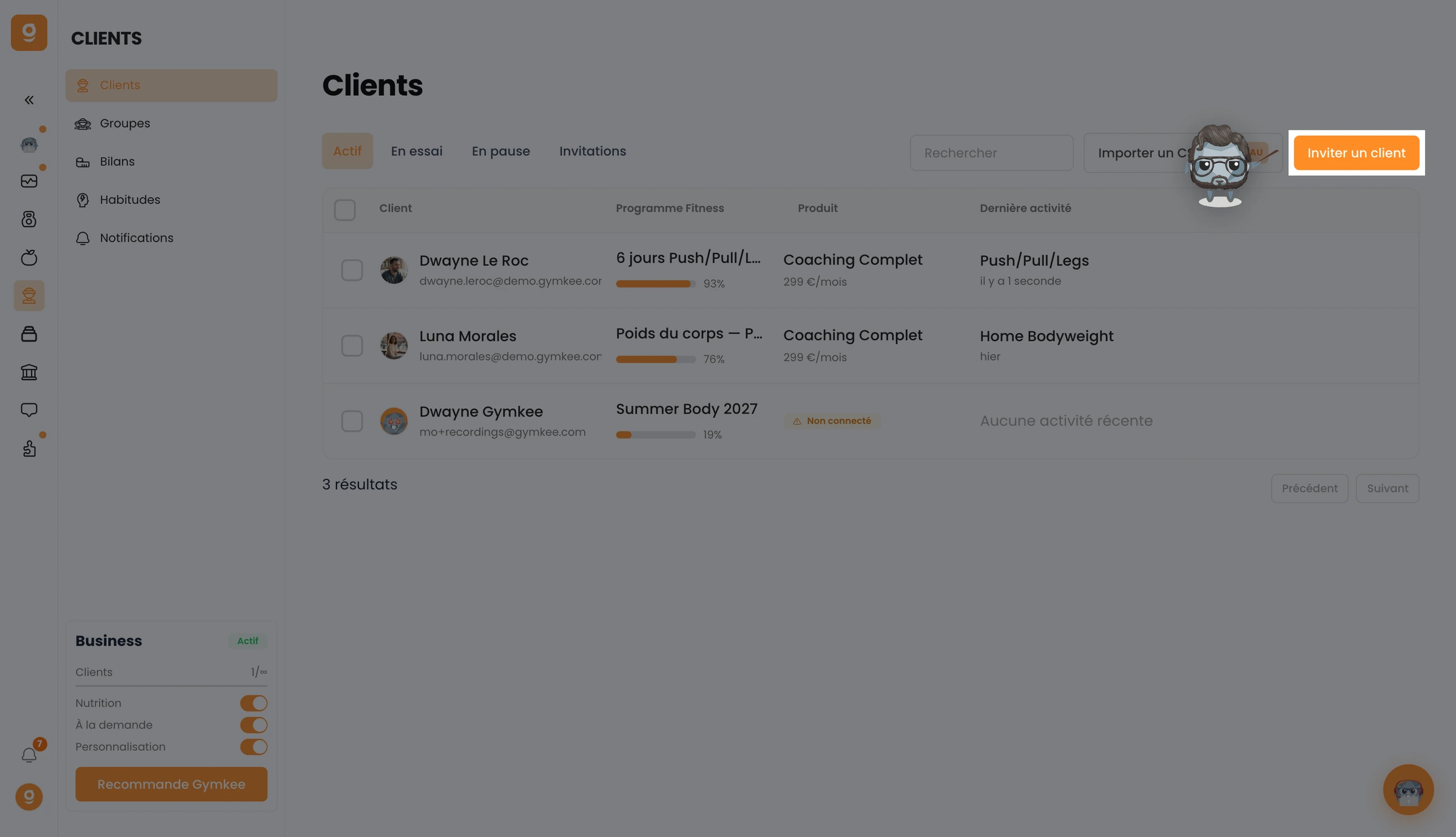This screenshot has width=1456, height=837.
Task: Click the Produit column header
Action: 818,208
